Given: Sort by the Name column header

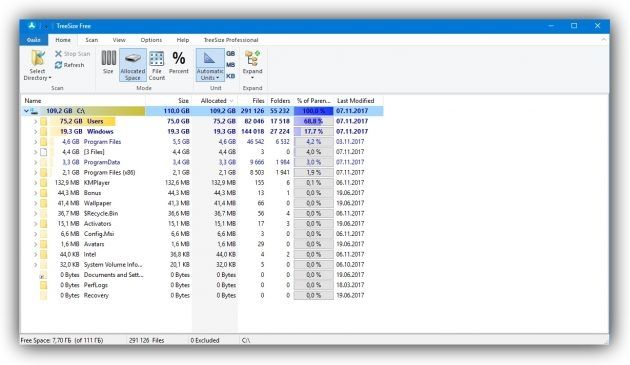Looking at the screenshot, I should tap(83, 100).
